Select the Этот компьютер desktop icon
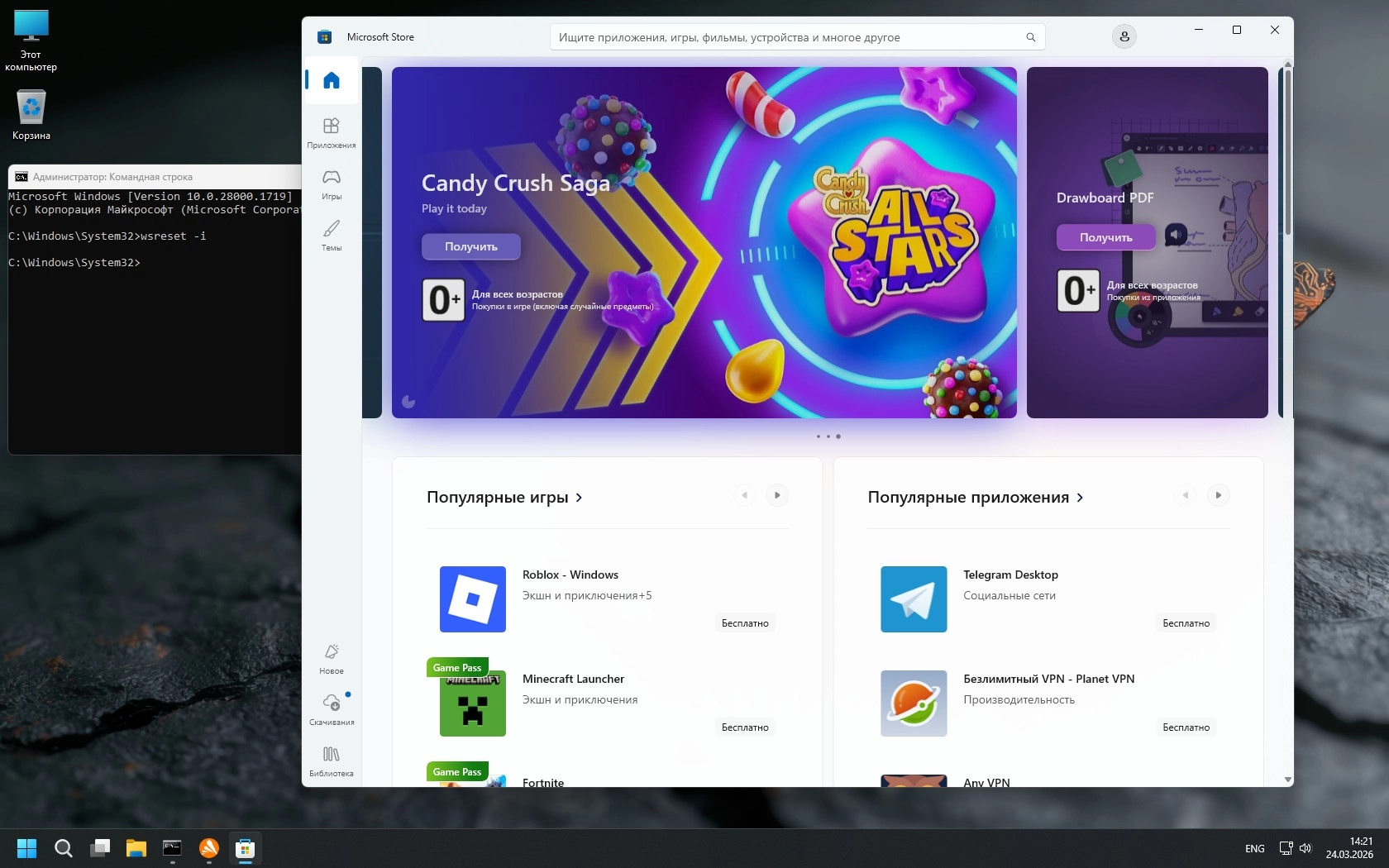The height and width of the screenshot is (868, 1389). [x=31, y=41]
